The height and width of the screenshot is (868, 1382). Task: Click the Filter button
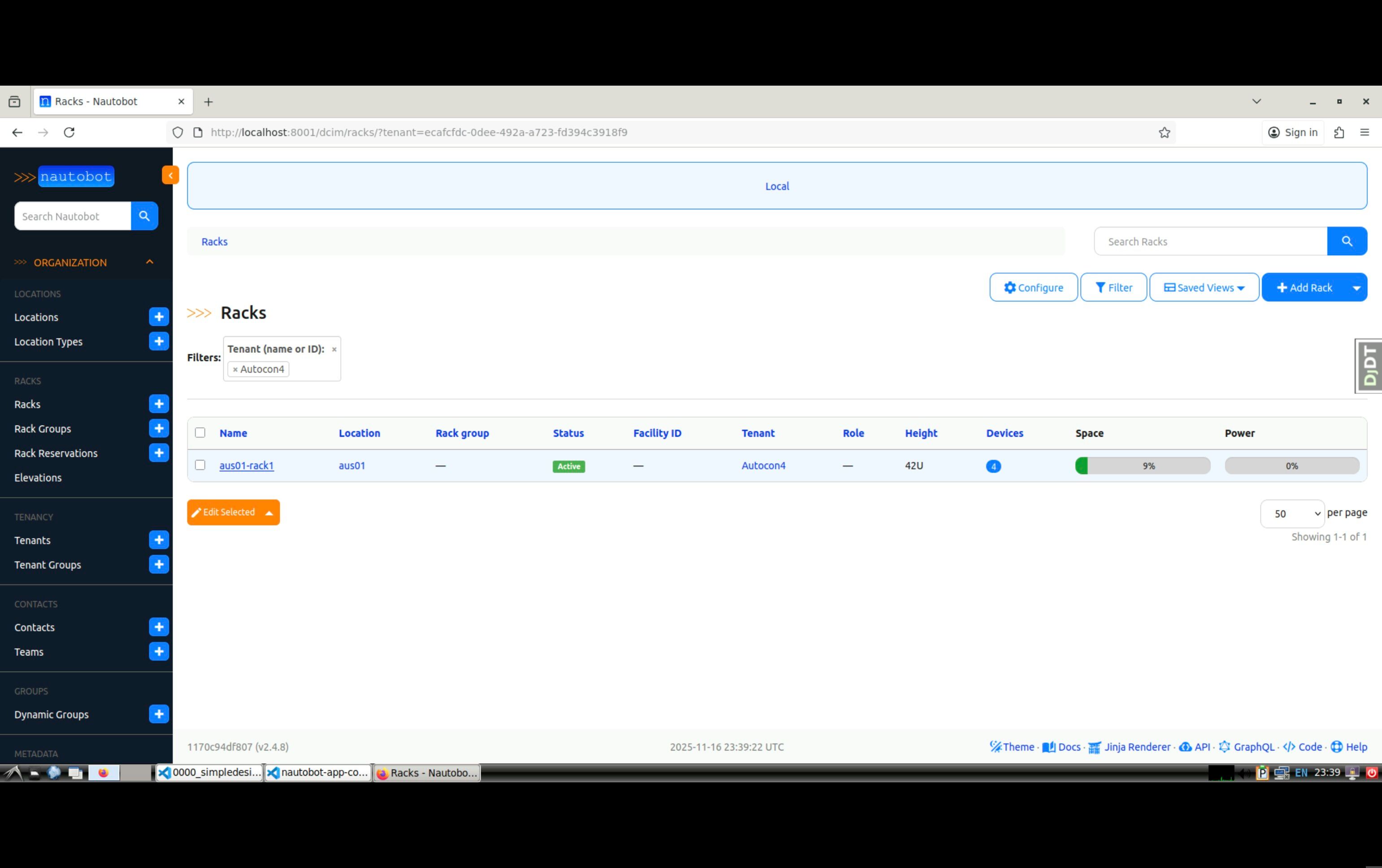(x=1113, y=287)
